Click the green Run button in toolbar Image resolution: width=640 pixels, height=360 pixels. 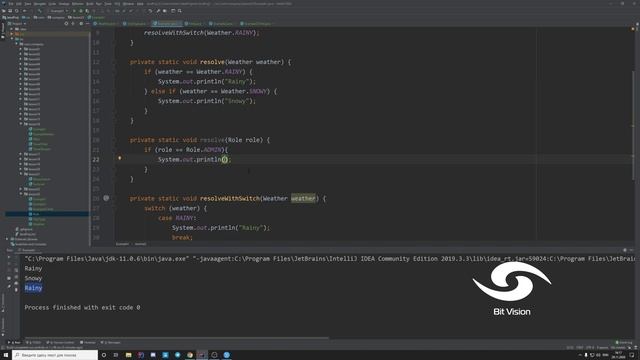(74, 11)
